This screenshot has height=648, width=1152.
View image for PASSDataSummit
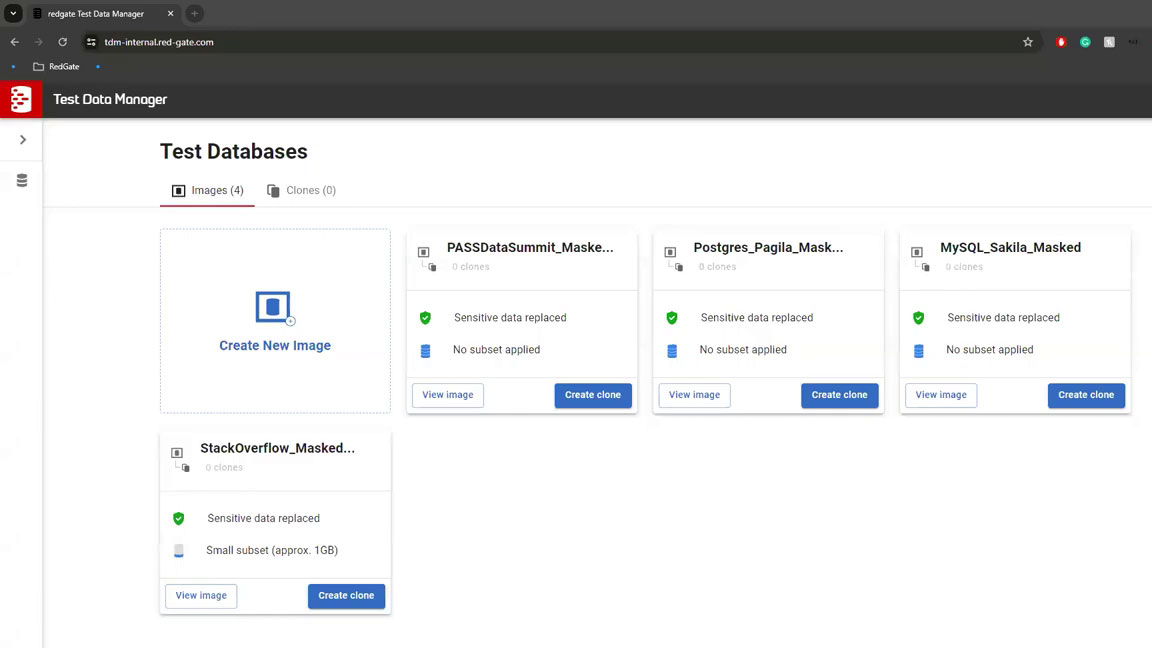pos(447,395)
